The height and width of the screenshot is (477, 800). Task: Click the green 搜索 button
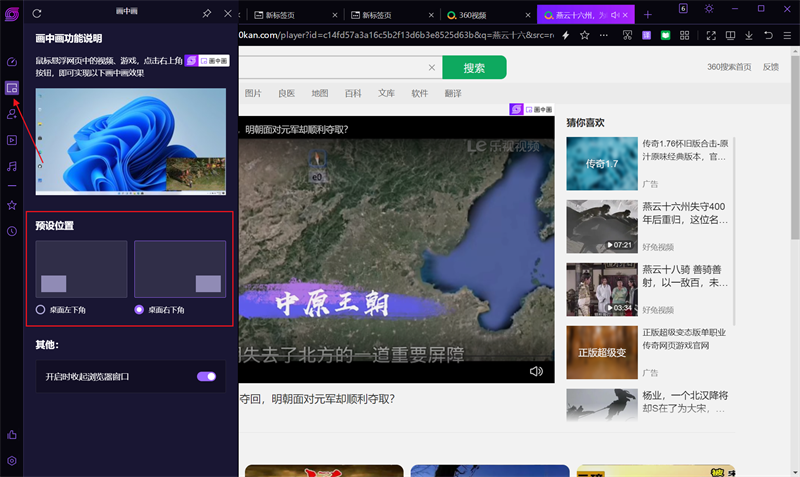[474, 67]
